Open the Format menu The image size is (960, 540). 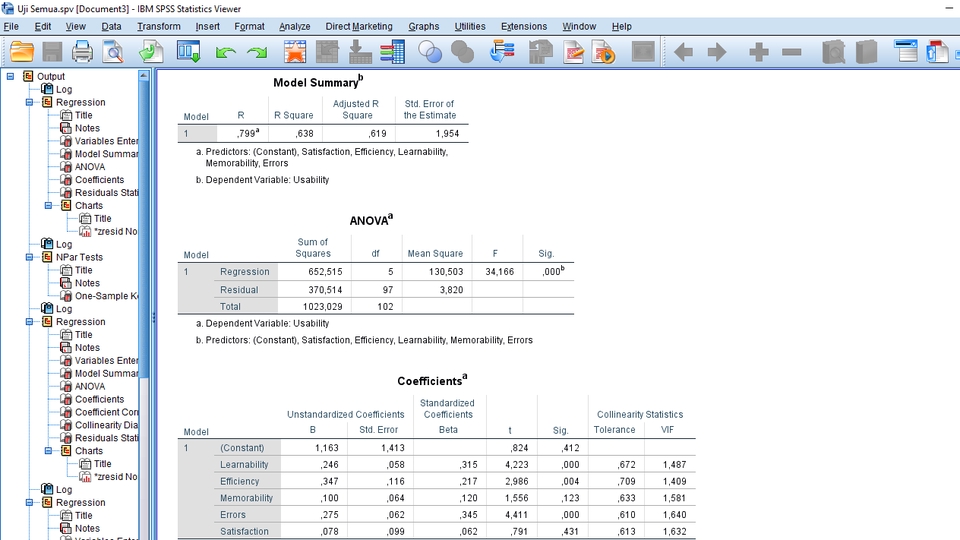pos(249,26)
